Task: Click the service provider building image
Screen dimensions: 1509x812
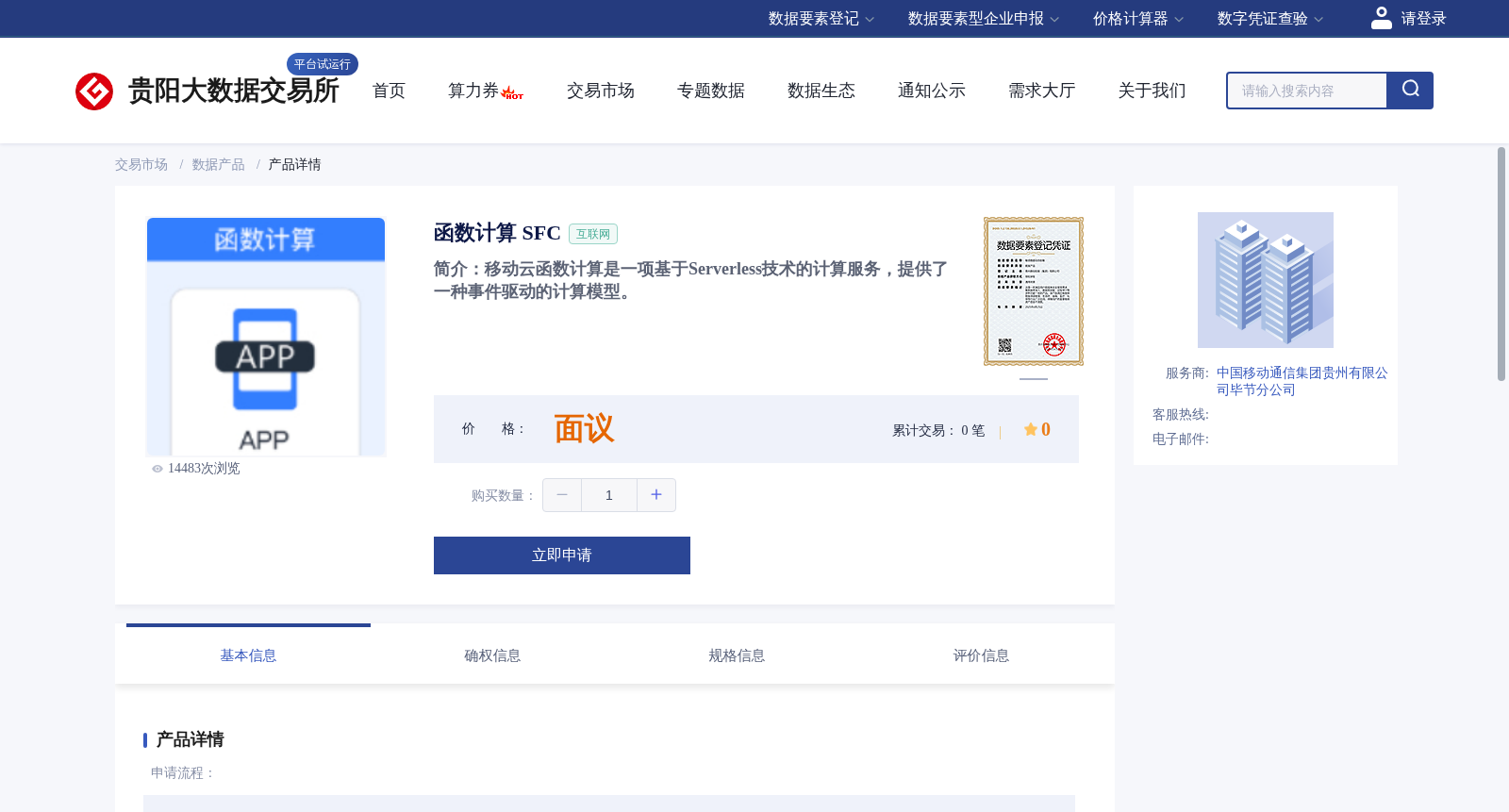Action: point(1266,280)
